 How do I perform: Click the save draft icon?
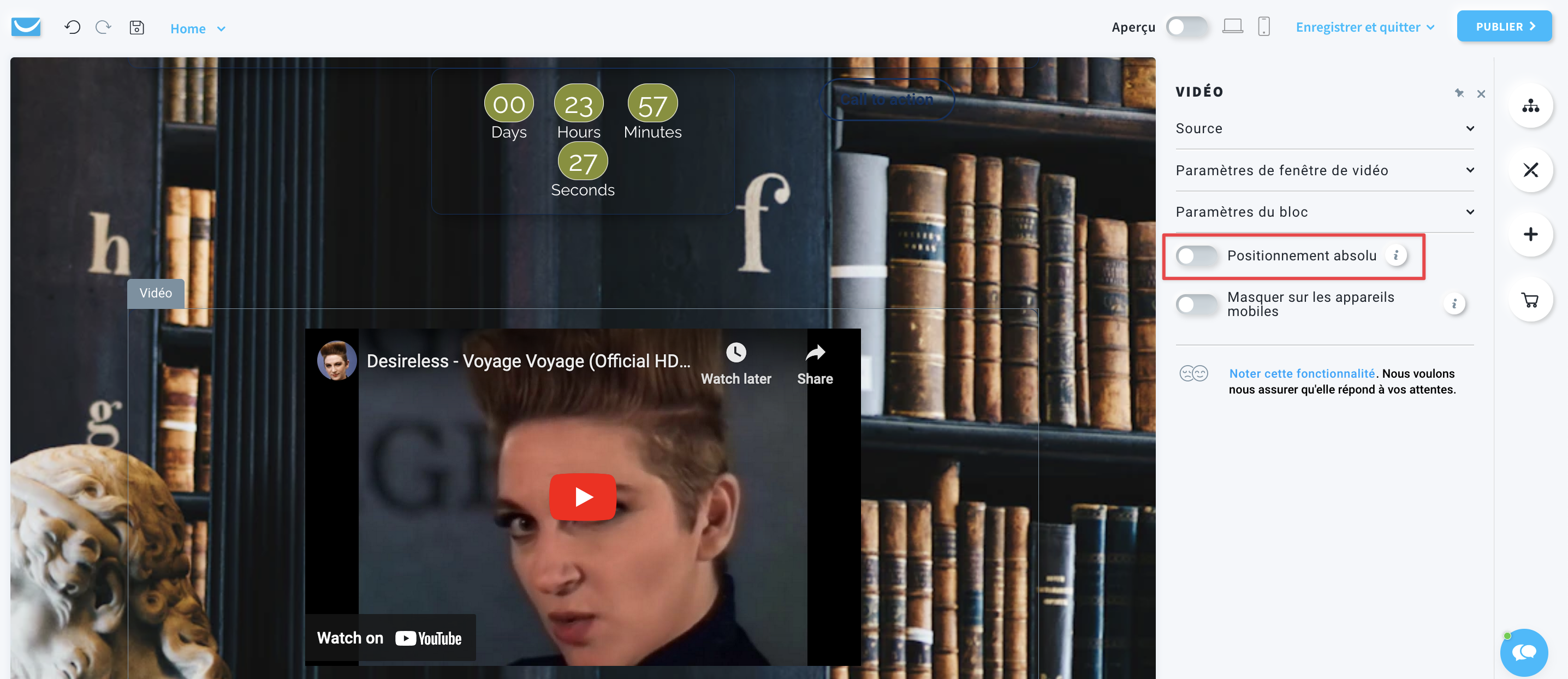coord(137,28)
